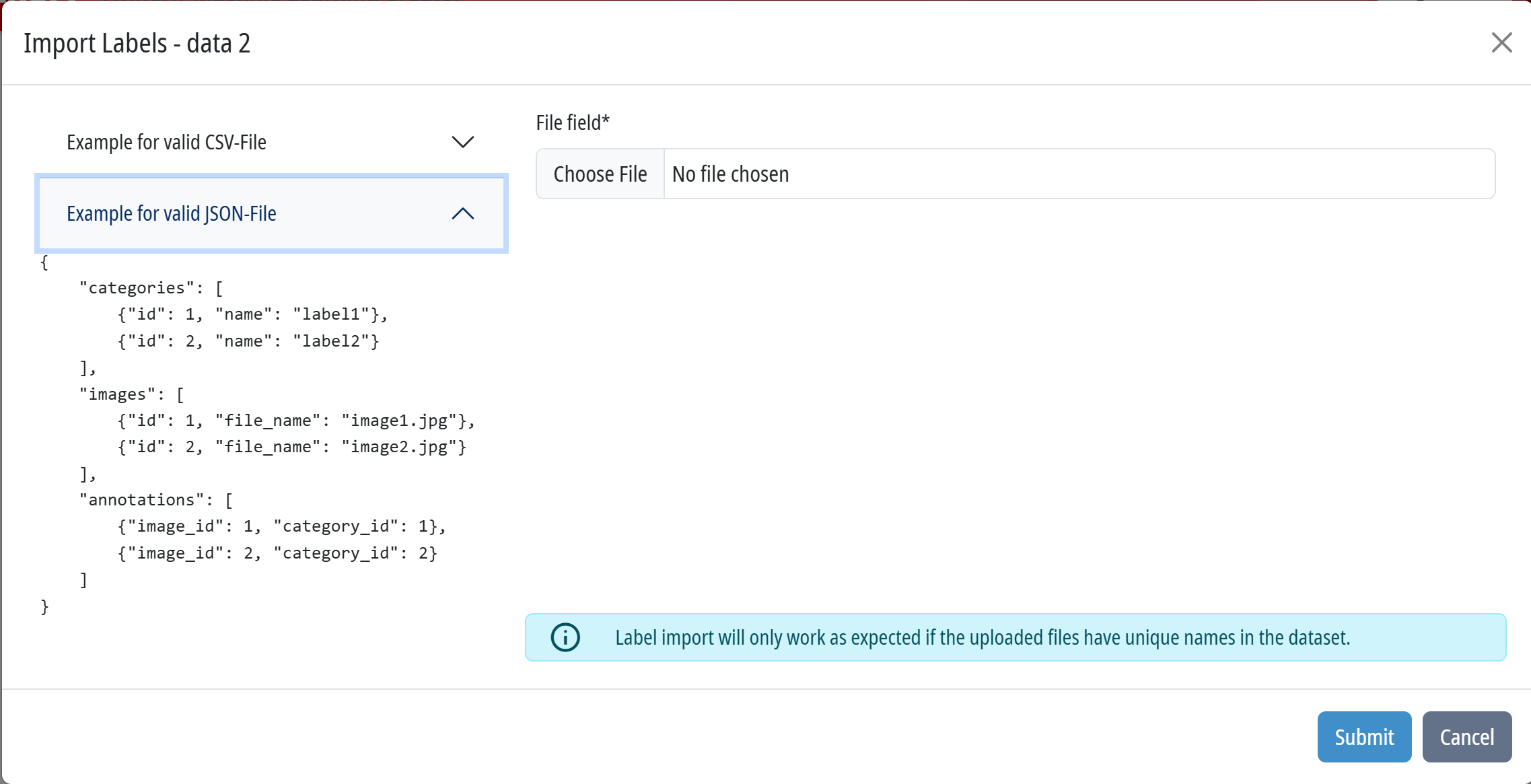
Task: Click the 'No file chosen' file field
Action: (x=1016, y=174)
